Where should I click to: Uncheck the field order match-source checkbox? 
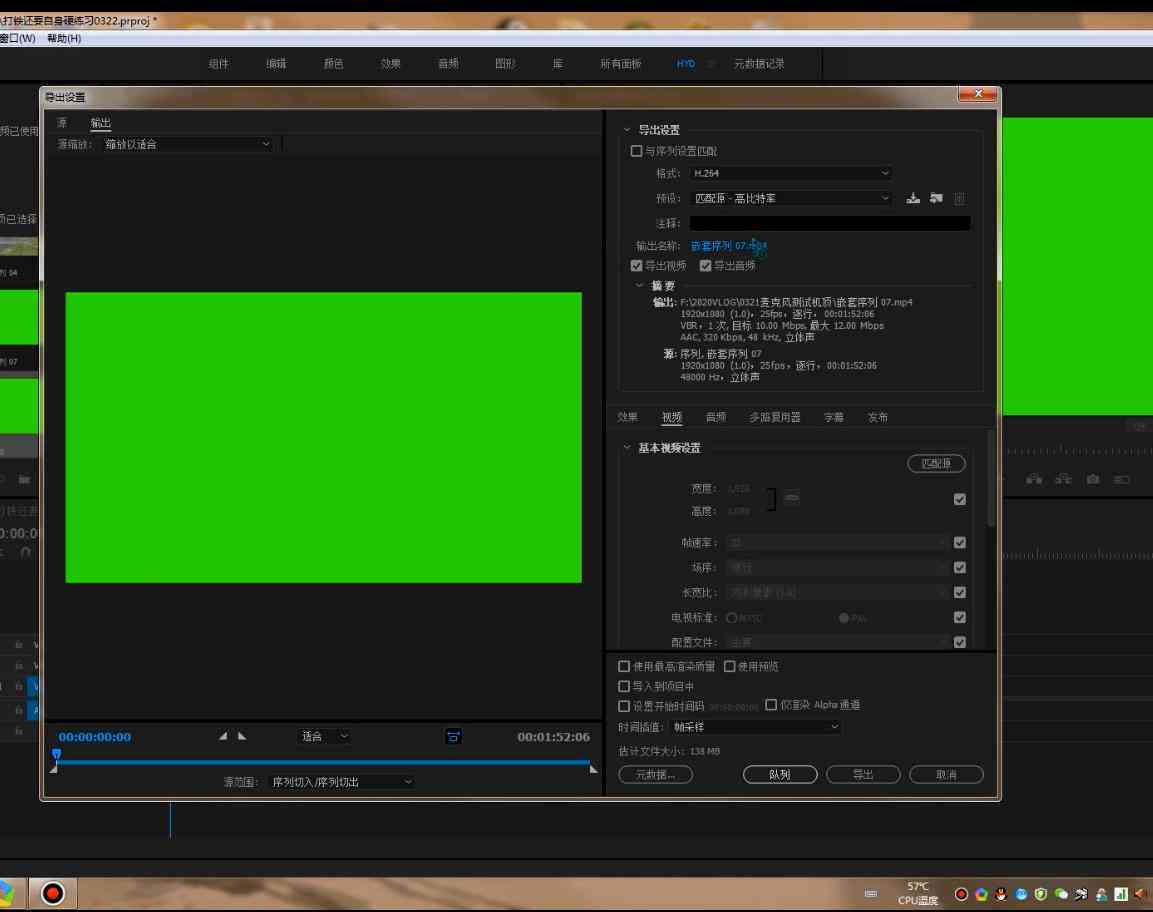[960, 568]
